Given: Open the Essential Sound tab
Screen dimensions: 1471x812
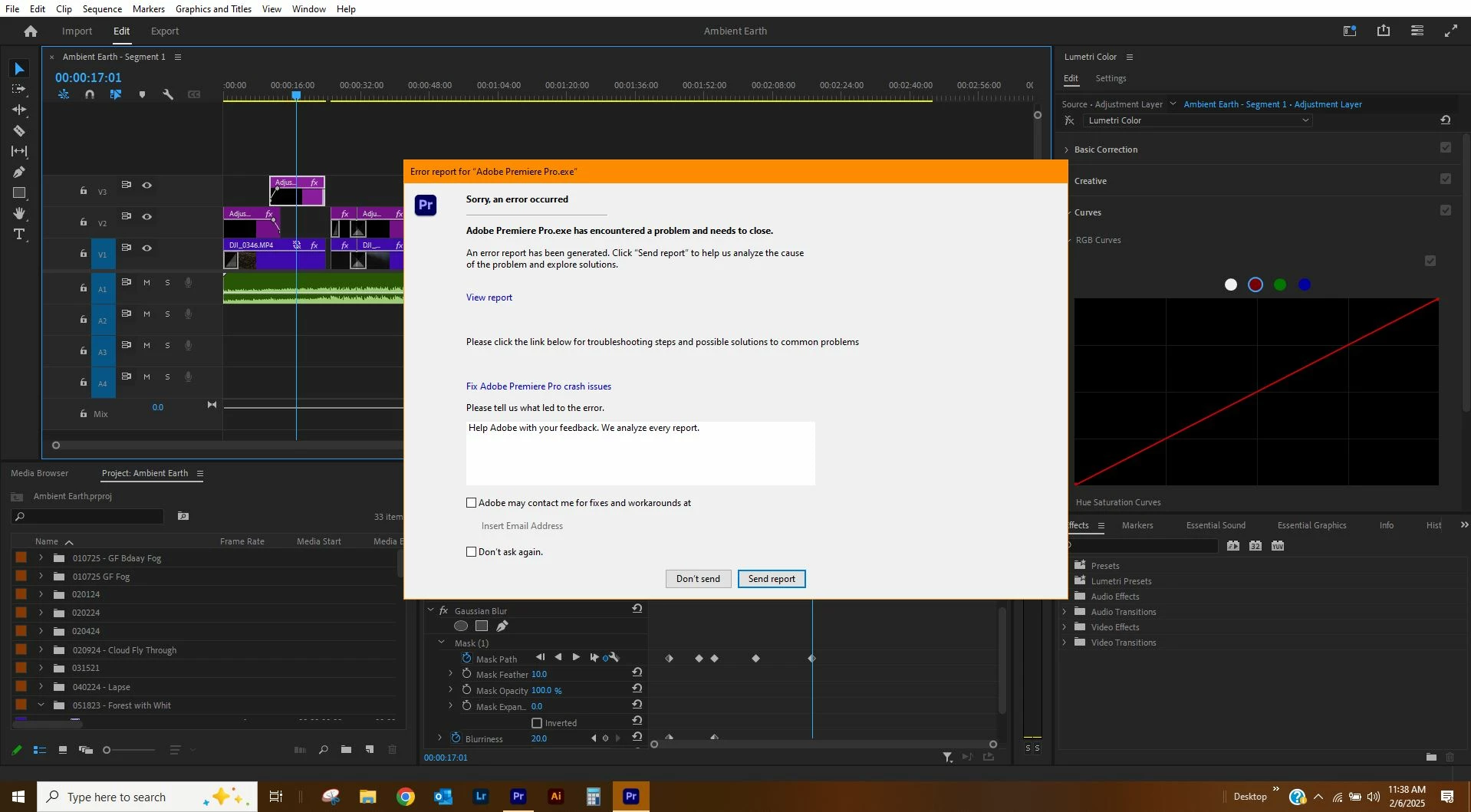Looking at the screenshot, I should coord(1216,525).
